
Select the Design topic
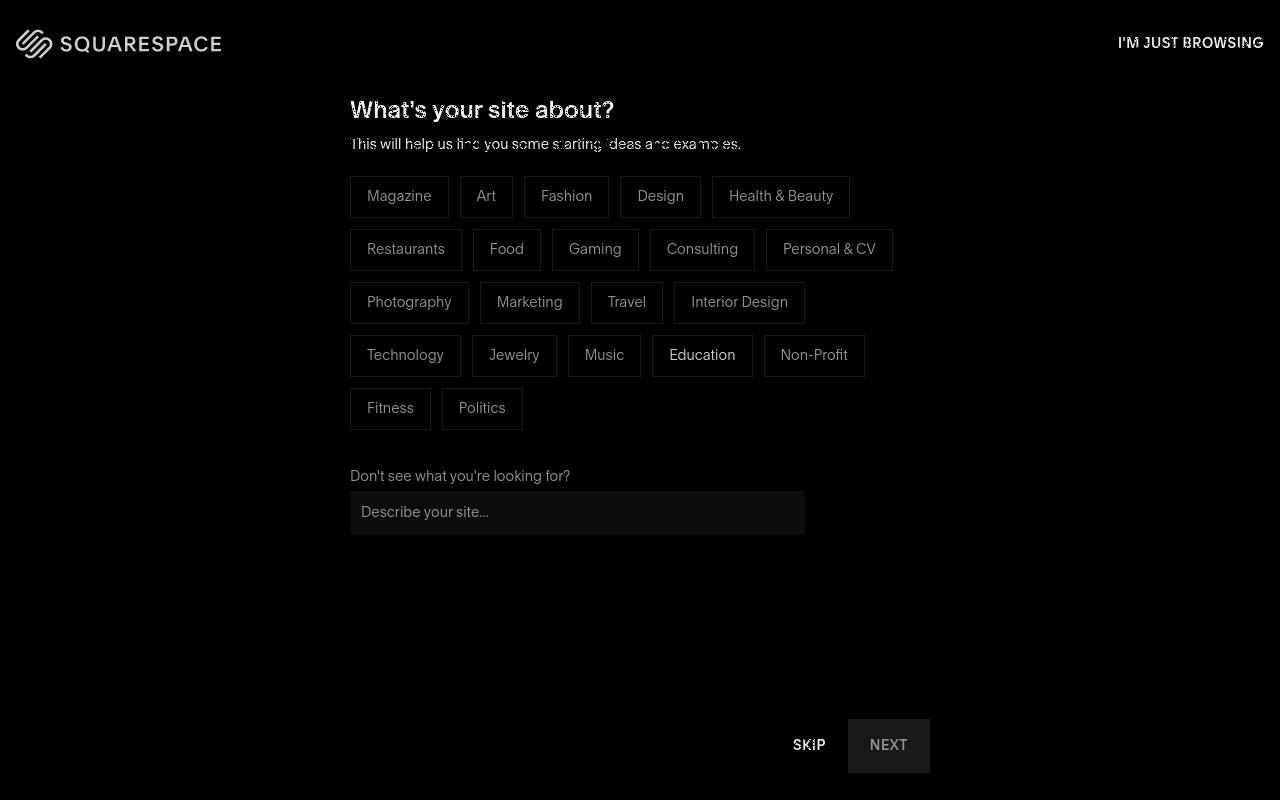click(660, 197)
